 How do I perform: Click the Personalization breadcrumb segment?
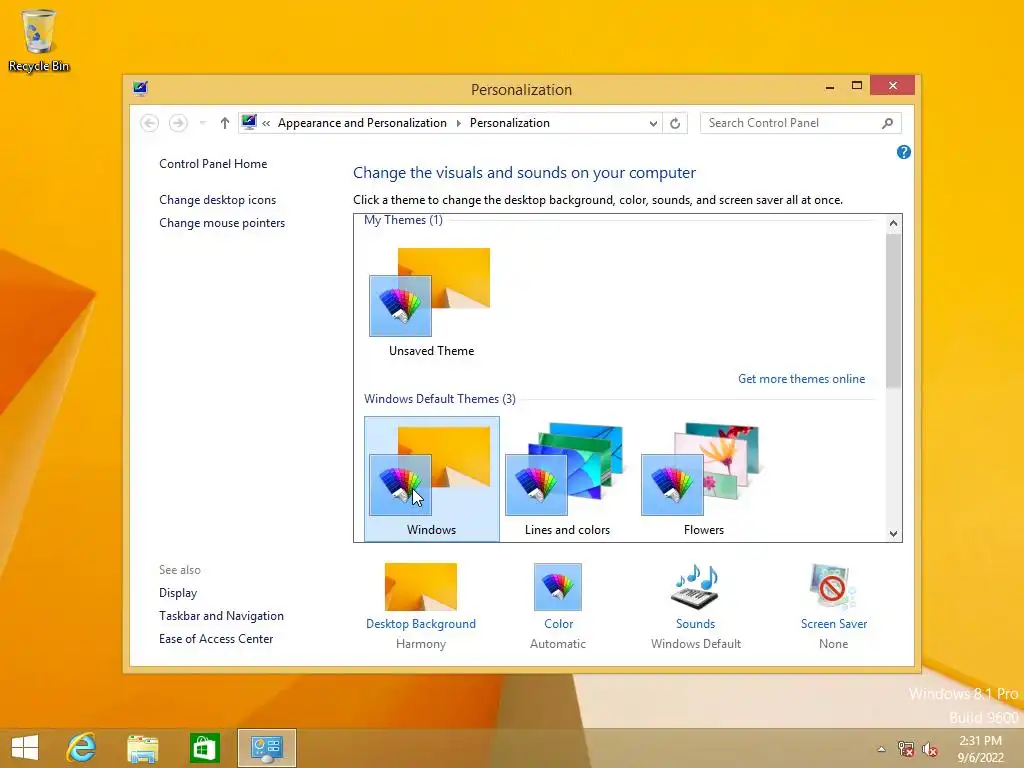510,123
